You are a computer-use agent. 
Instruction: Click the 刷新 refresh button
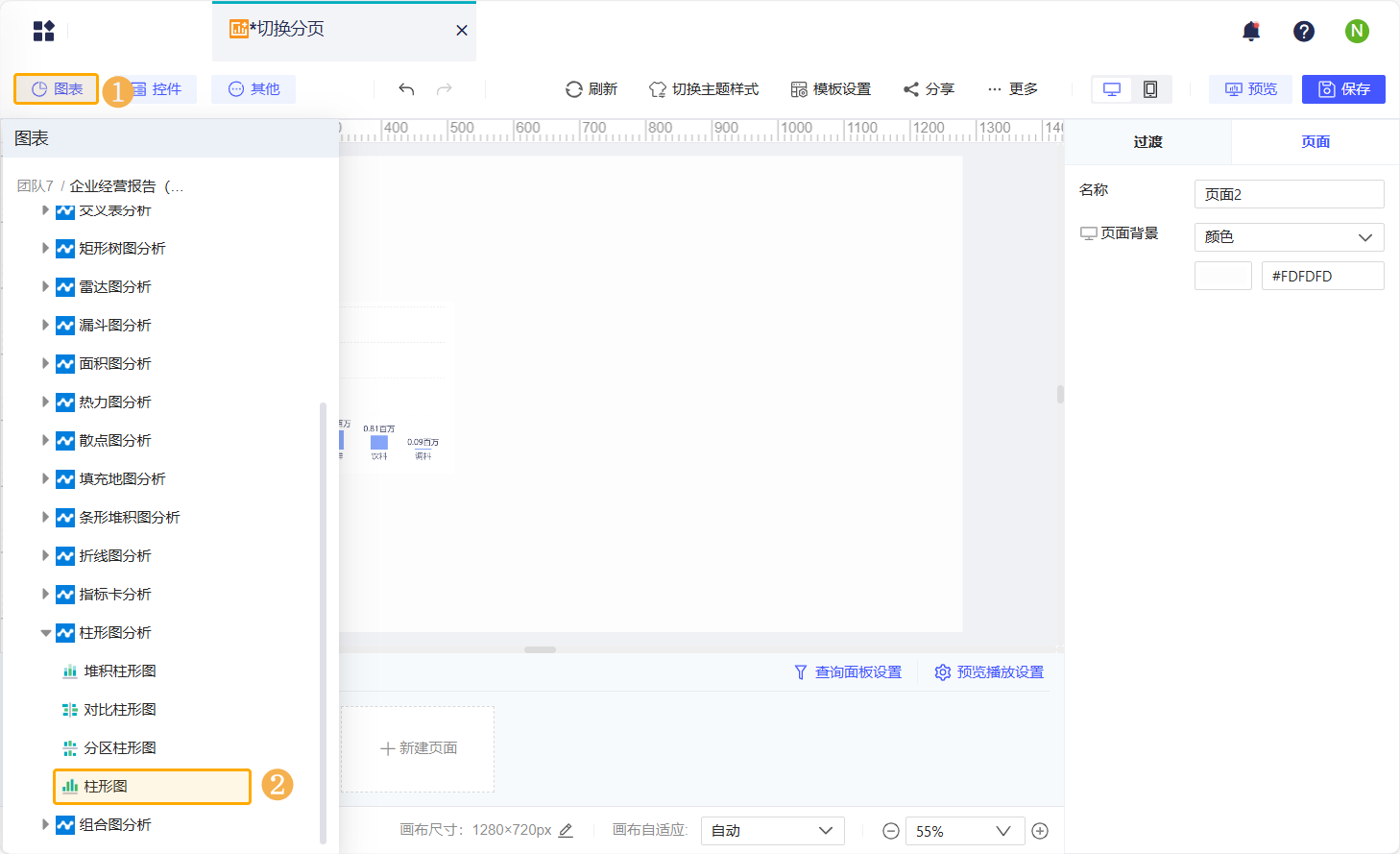(x=591, y=89)
